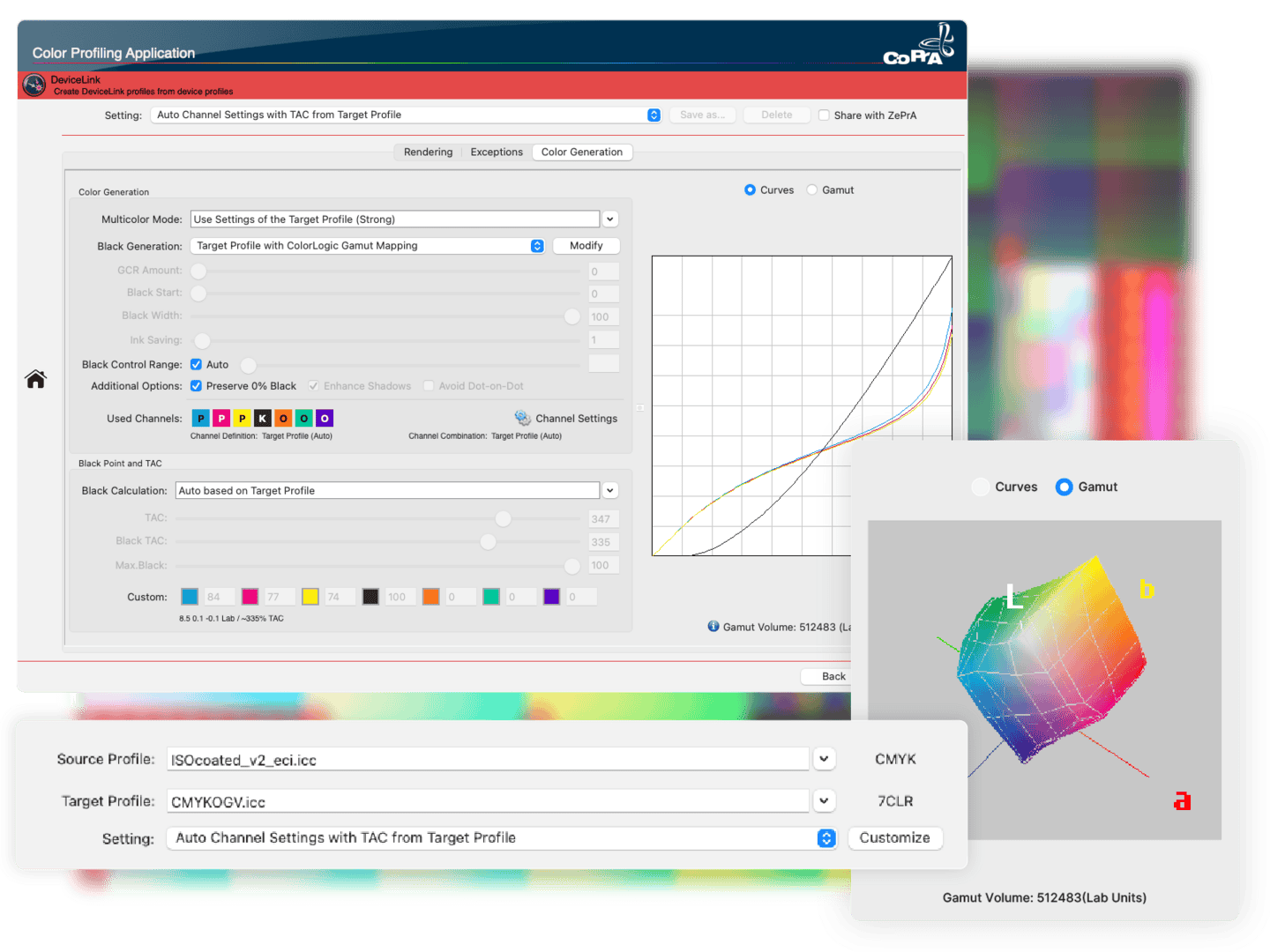Expand the Source Profile dropdown arrow
Screen dimensions: 1270x952
(x=824, y=758)
